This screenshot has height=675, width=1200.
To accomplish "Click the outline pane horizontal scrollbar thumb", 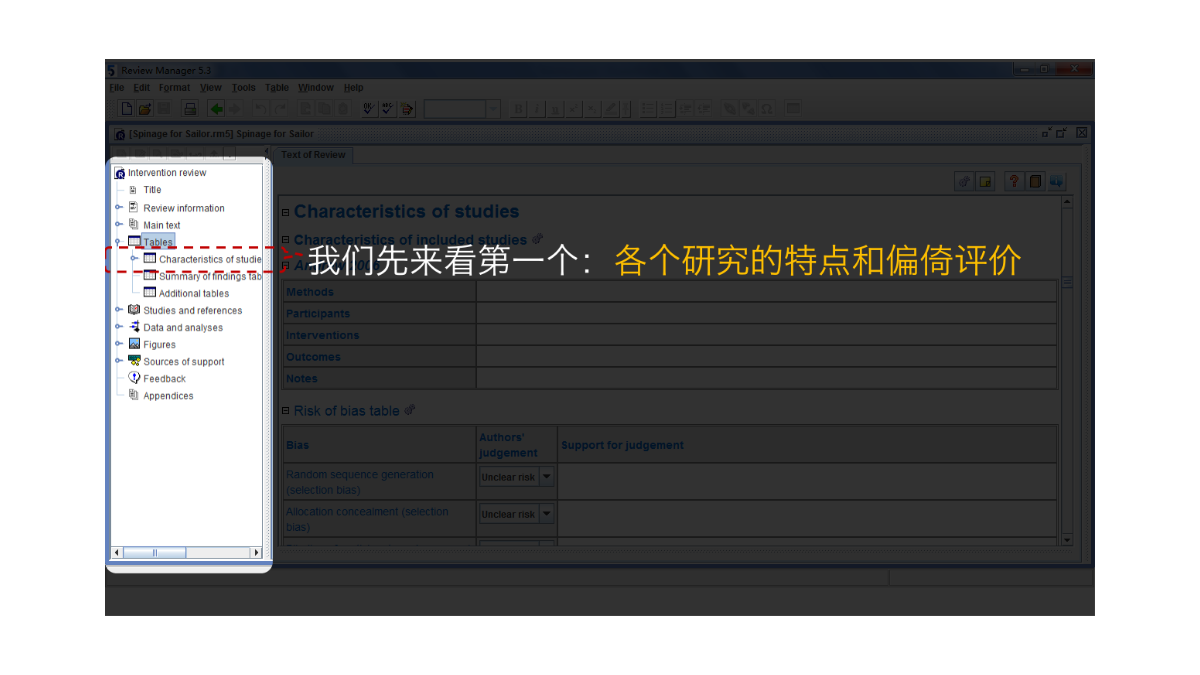I will click(155, 552).
